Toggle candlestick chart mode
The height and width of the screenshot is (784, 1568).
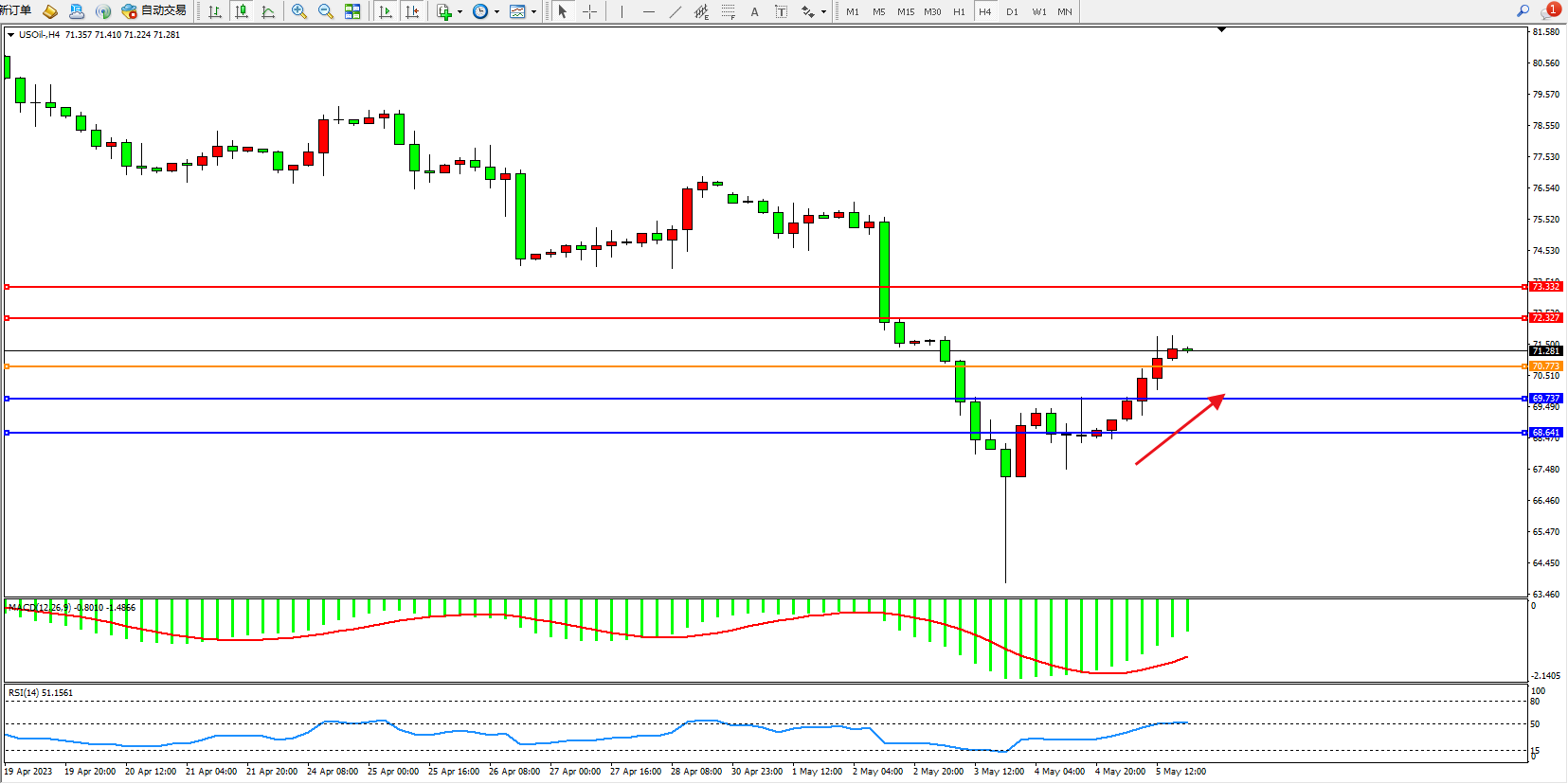[x=242, y=11]
